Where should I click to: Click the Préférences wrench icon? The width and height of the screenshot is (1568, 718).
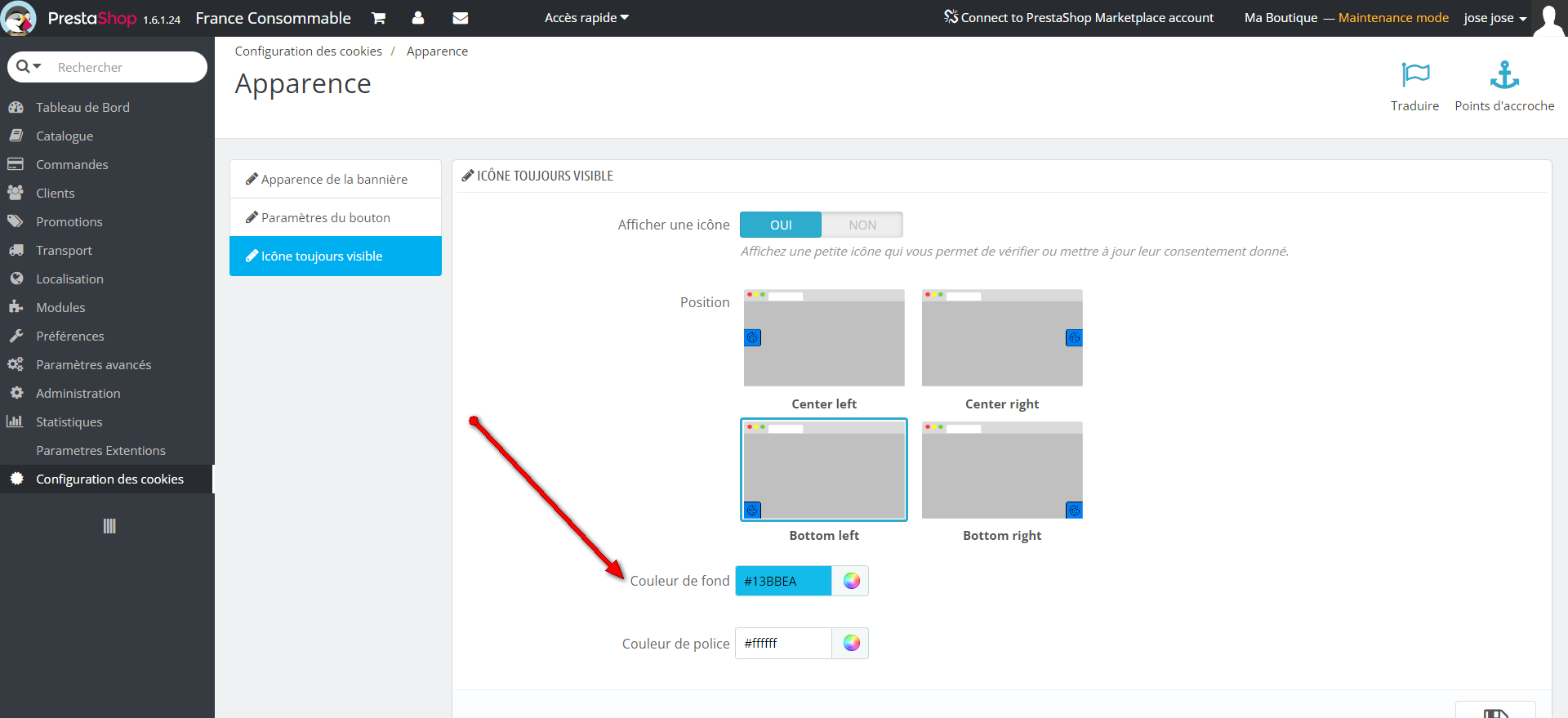pyautogui.click(x=16, y=336)
